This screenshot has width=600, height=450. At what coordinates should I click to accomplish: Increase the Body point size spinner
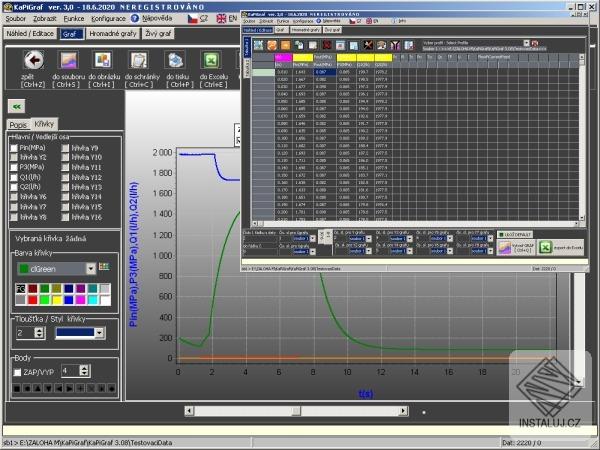click(84, 368)
